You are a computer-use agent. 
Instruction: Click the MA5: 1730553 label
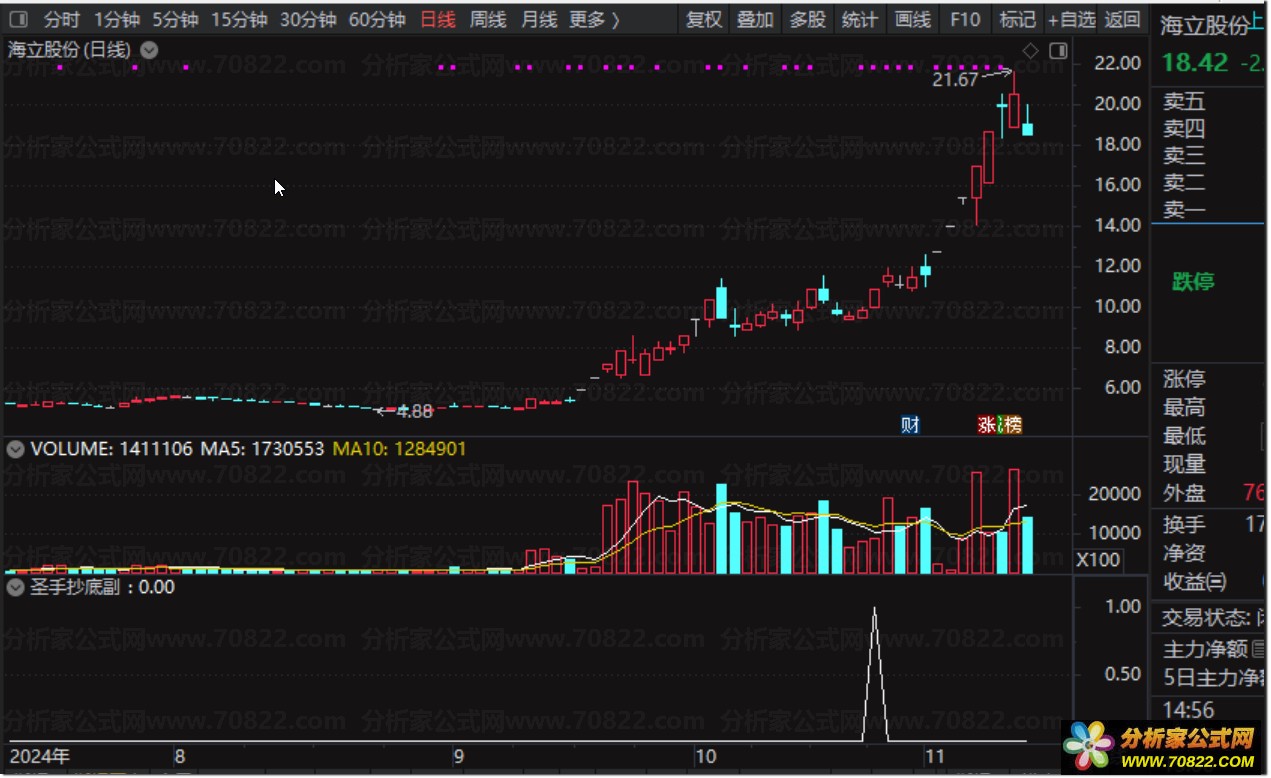[262, 449]
